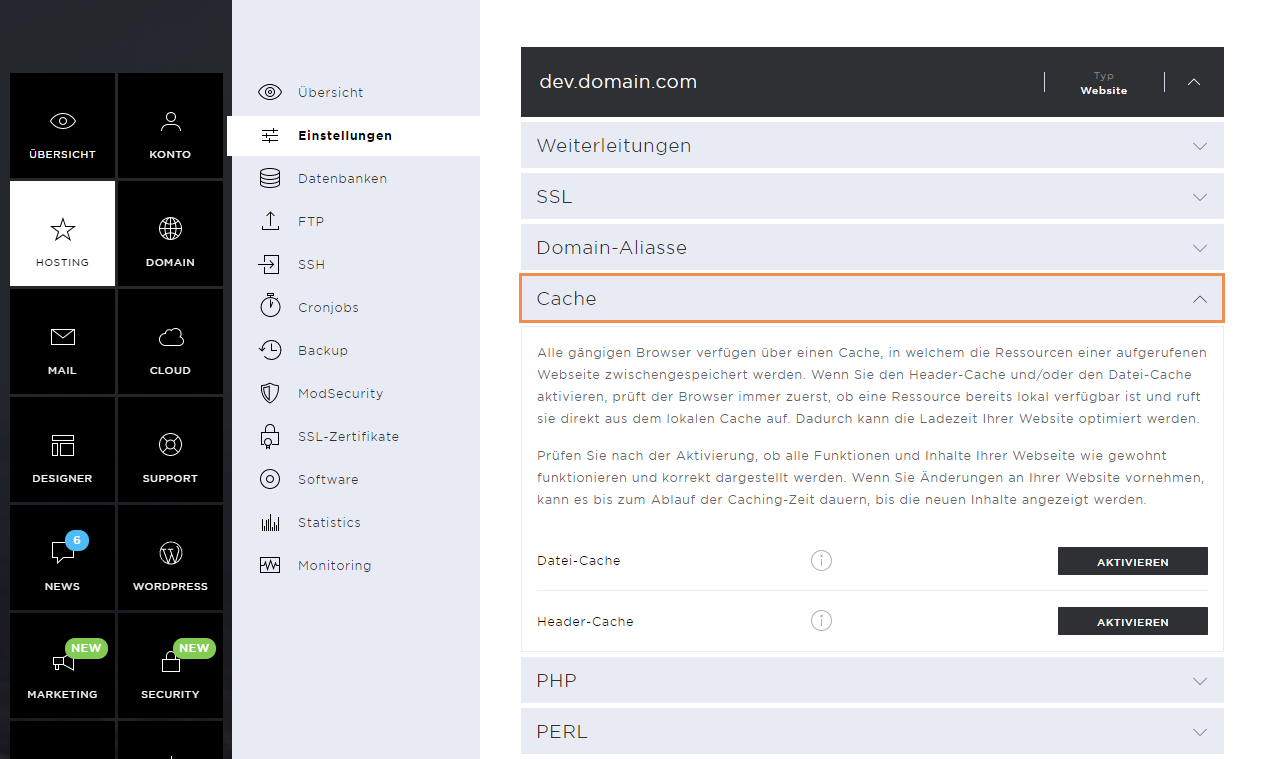This screenshot has height=759, width=1265.
Task: Click the Header-Cache label
Action: (x=585, y=621)
